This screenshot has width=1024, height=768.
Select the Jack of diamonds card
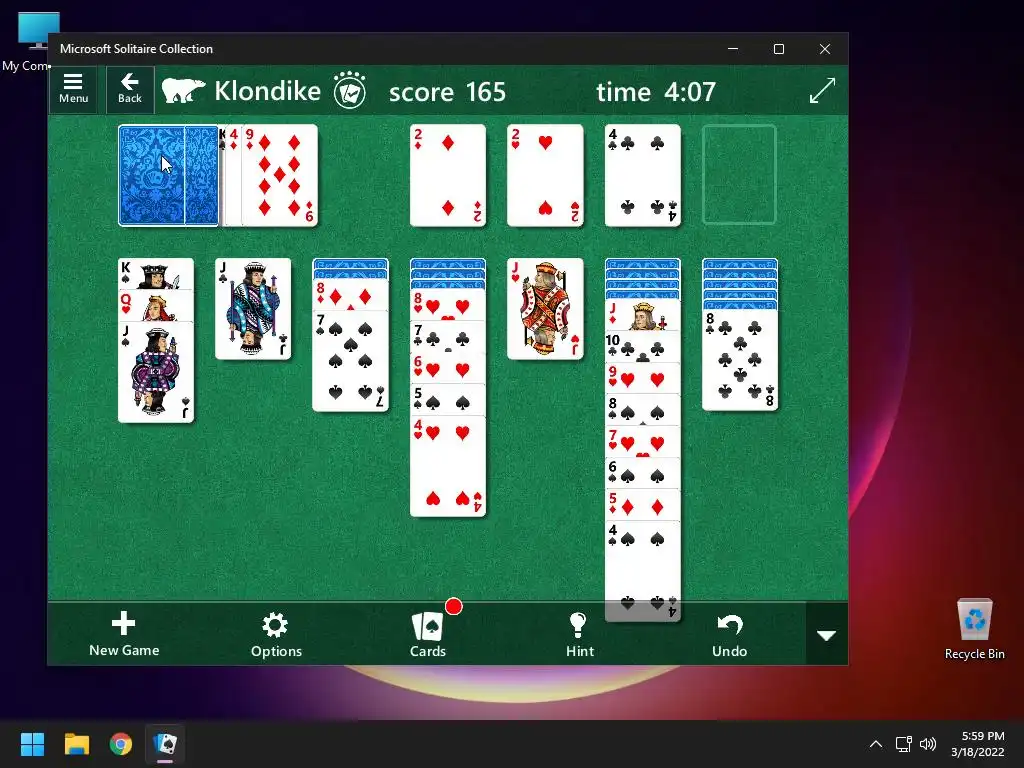click(x=643, y=315)
